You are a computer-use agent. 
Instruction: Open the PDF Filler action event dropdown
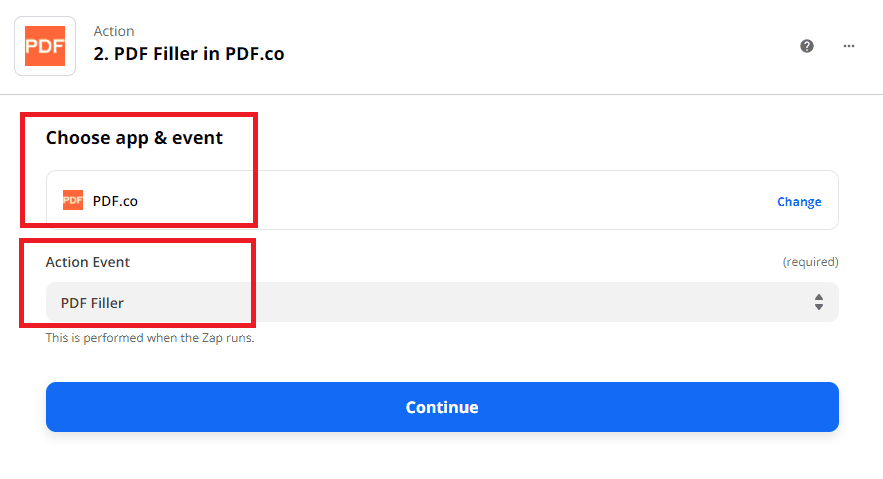441,302
